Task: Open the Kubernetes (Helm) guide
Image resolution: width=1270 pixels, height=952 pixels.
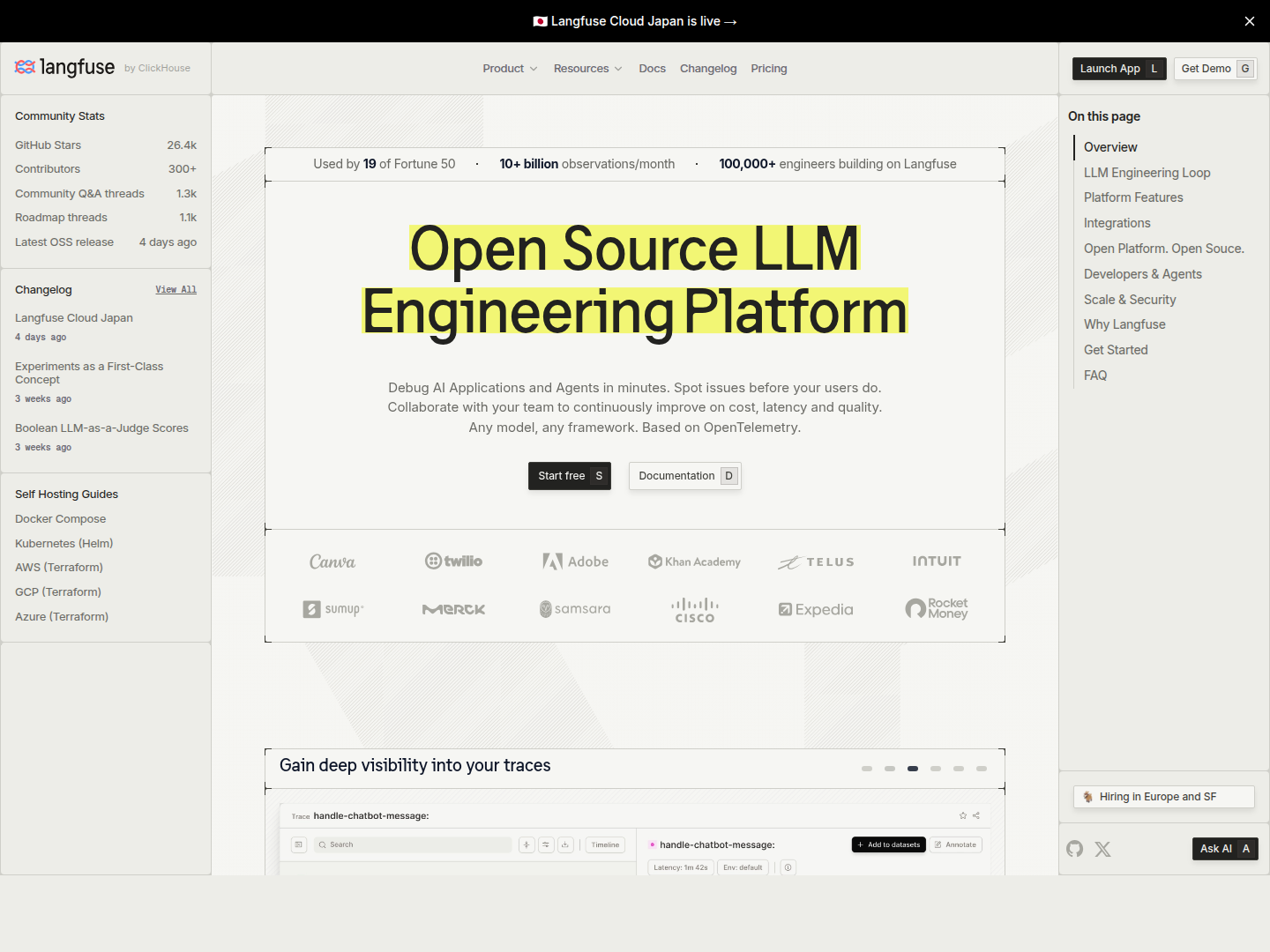Action: pos(64,544)
